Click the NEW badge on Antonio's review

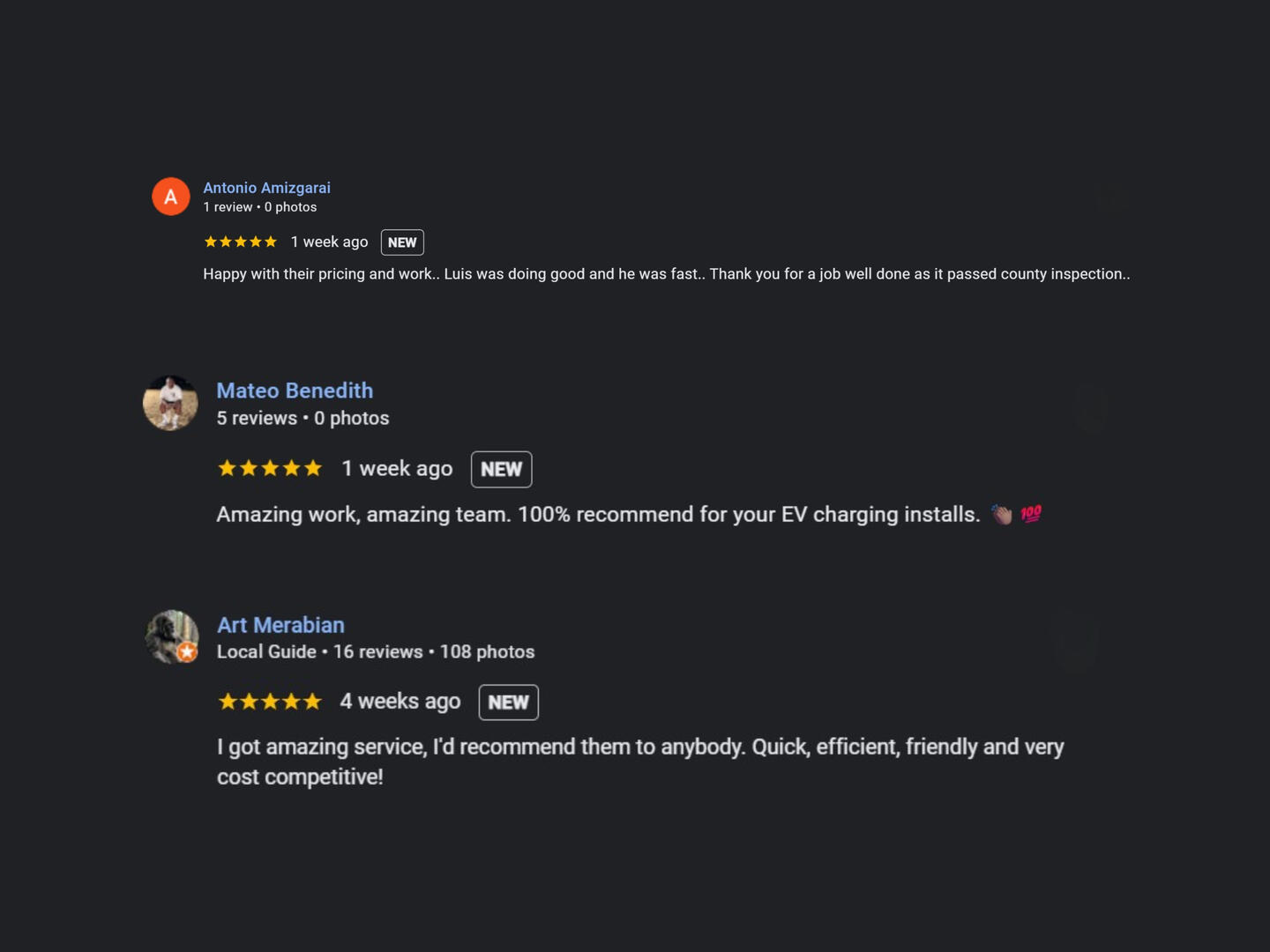(402, 242)
